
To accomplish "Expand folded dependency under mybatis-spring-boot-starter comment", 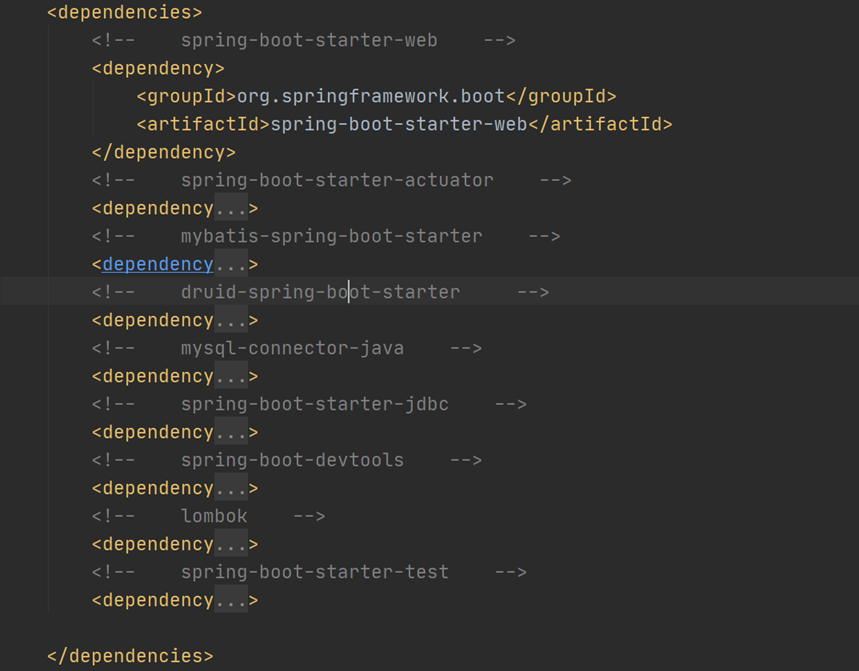I will click(231, 265).
